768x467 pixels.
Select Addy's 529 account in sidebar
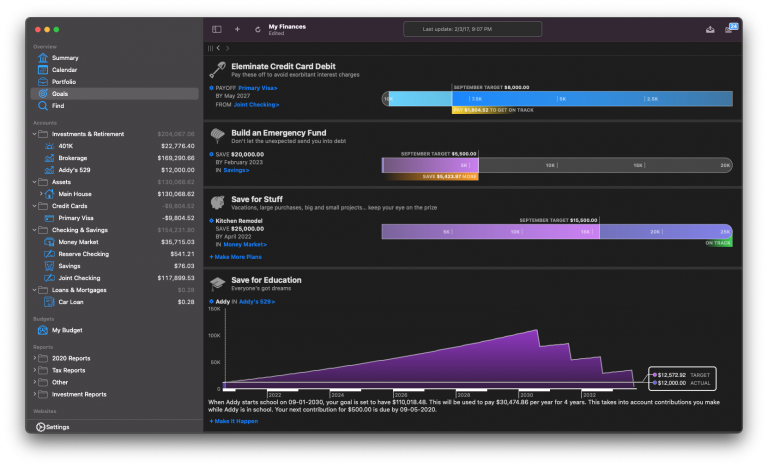pyautogui.click(x=114, y=170)
